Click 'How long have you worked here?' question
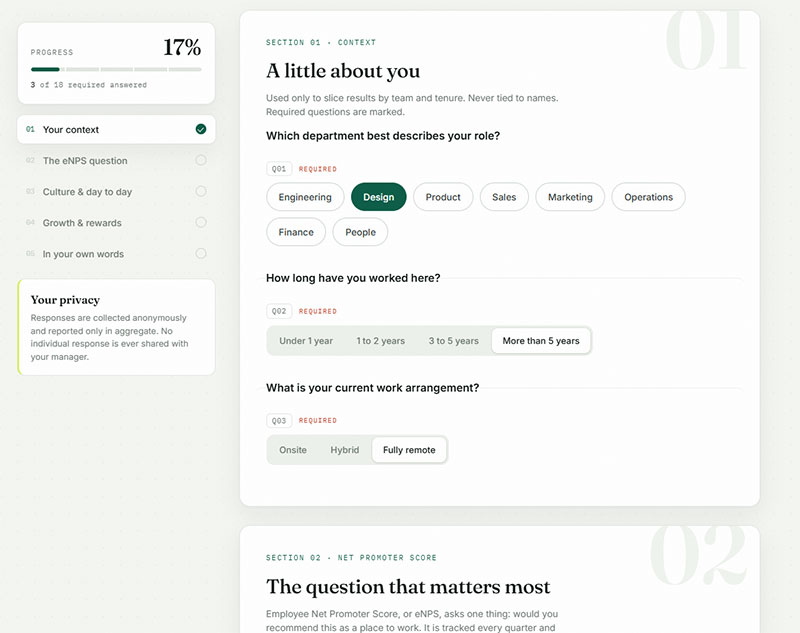Viewport: 800px width, 633px height. (x=353, y=278)
